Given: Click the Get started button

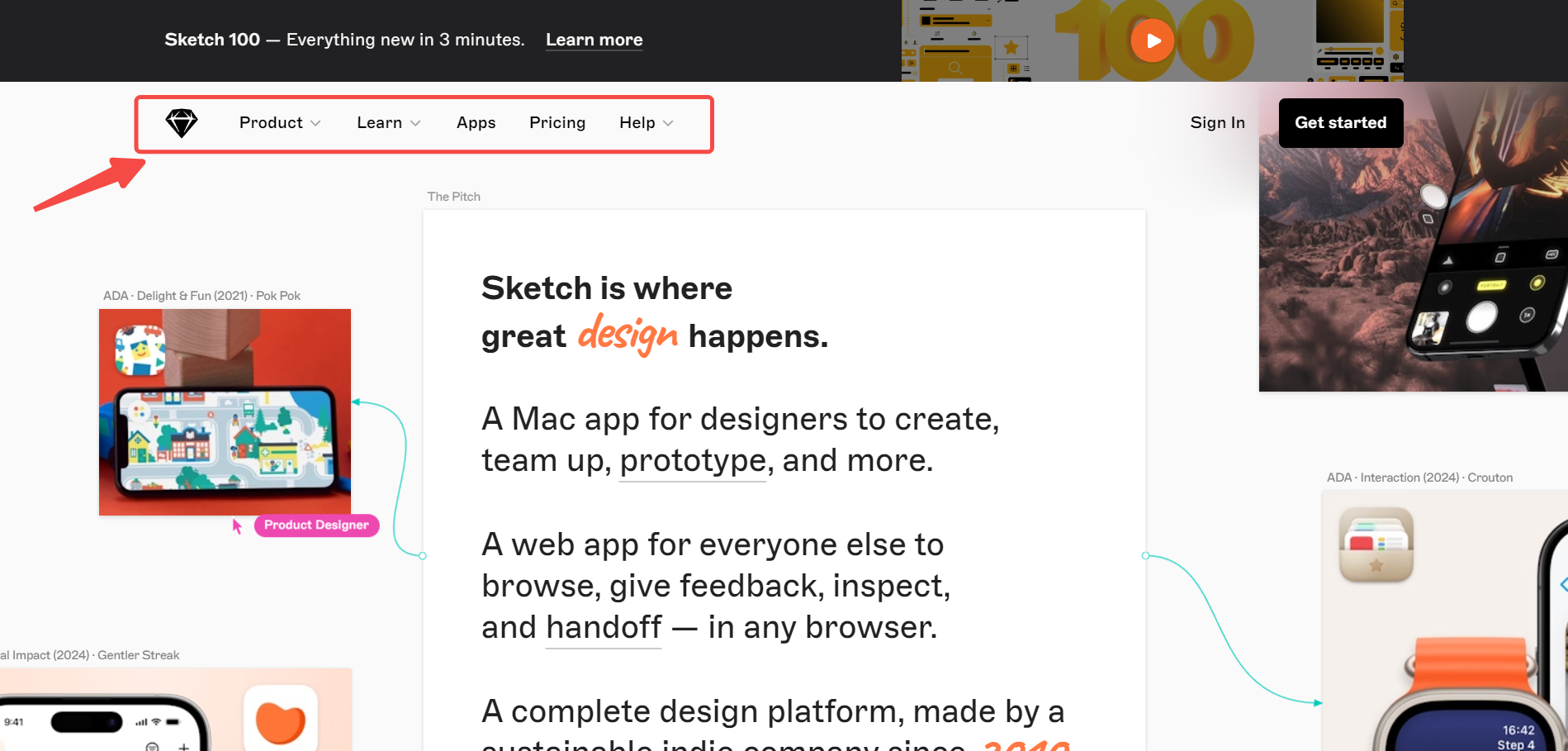Looking at the screenshot, I should pos(1341,123).
